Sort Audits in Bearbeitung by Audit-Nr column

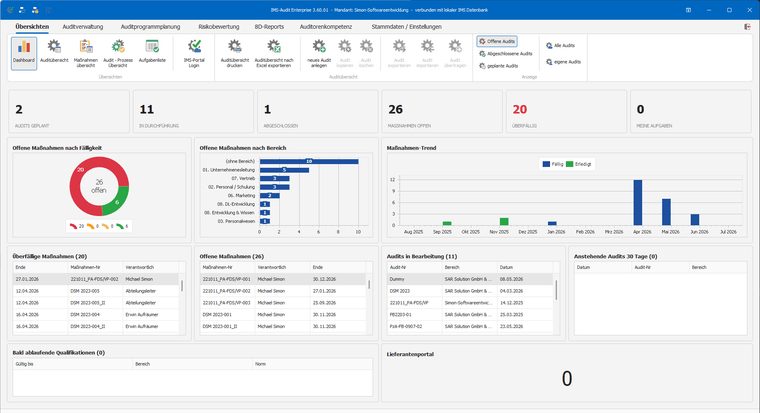click(414, 267)
